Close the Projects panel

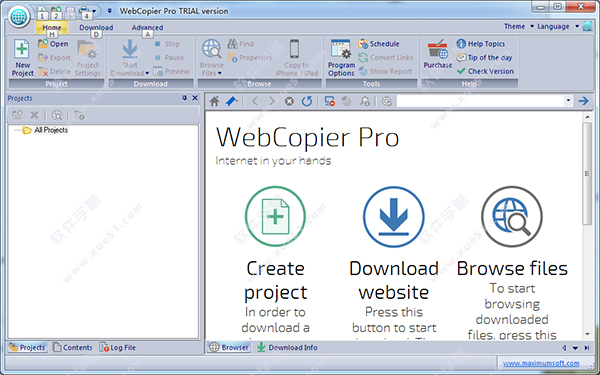(x=195, y=98)
